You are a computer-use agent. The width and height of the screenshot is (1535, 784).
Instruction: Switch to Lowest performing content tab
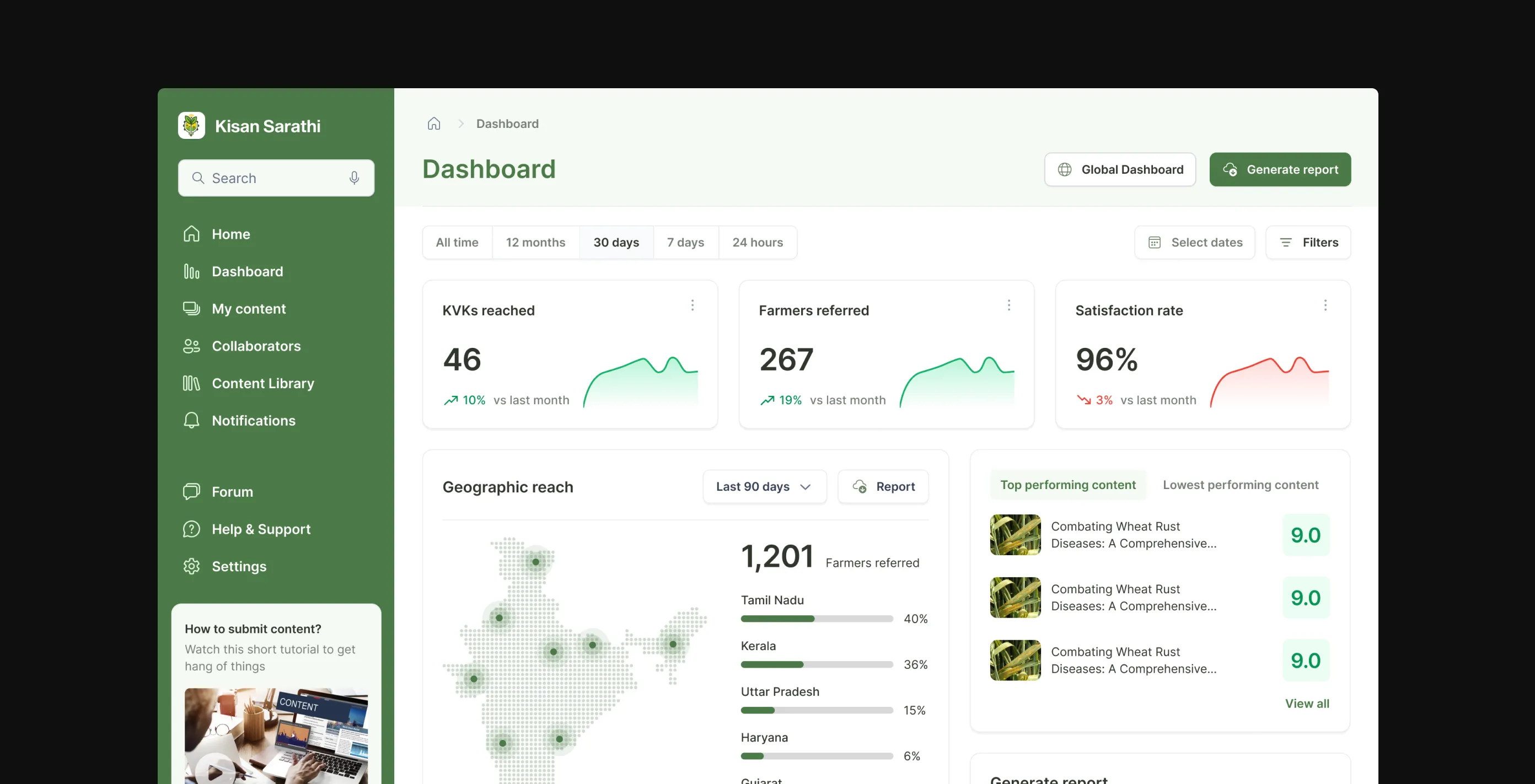[1241, 484]
